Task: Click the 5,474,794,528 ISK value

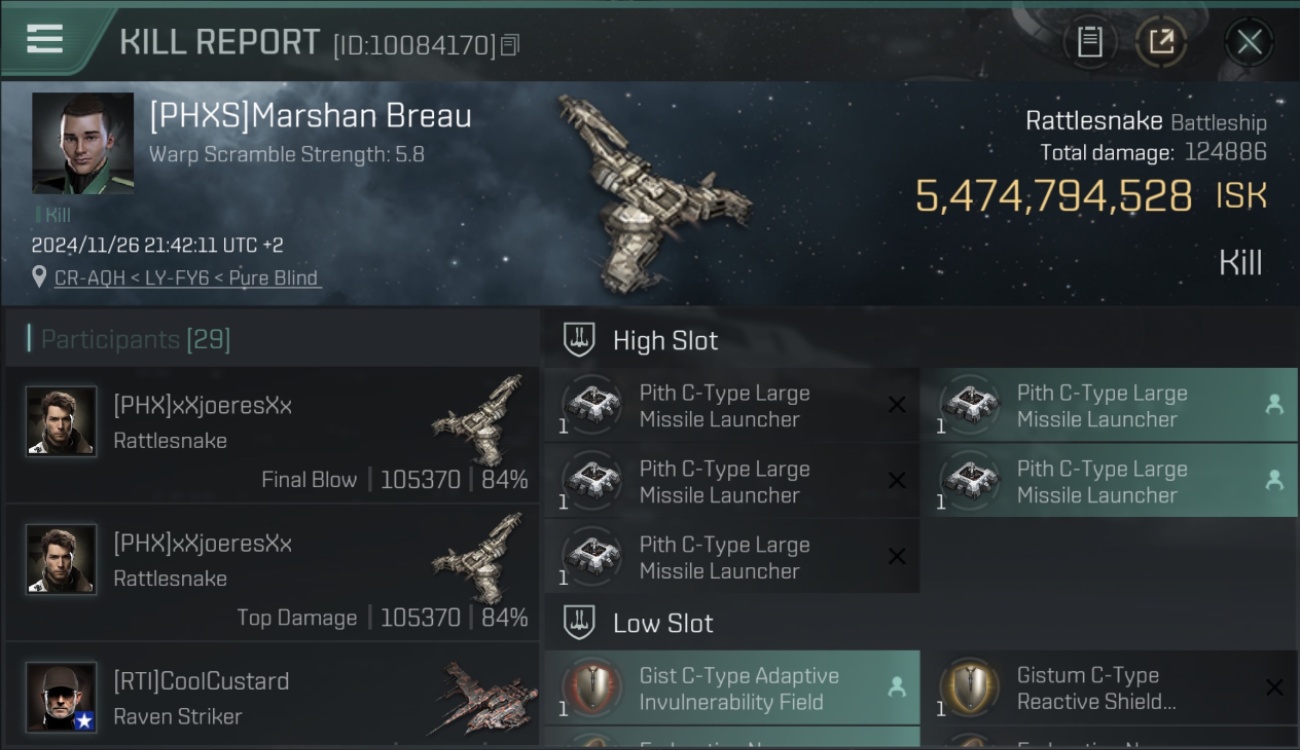Action: [1091, 196]
